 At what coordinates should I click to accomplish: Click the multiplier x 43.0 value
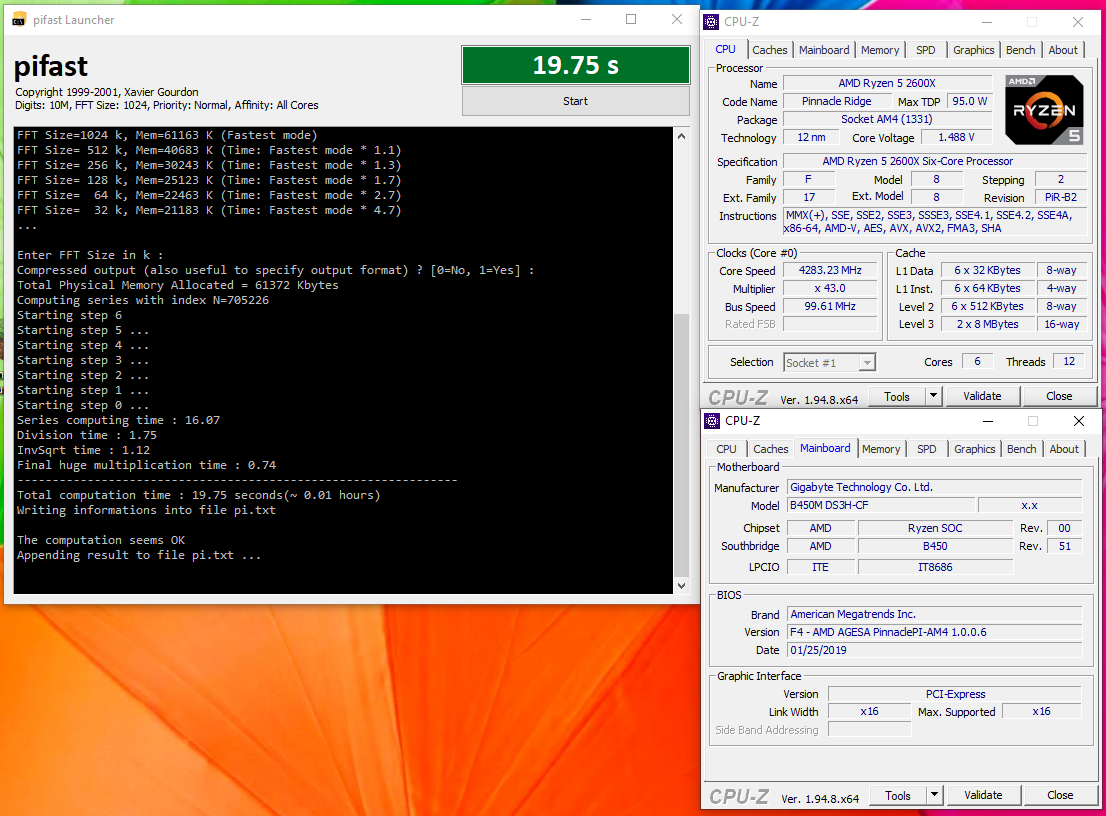(830, 288)
